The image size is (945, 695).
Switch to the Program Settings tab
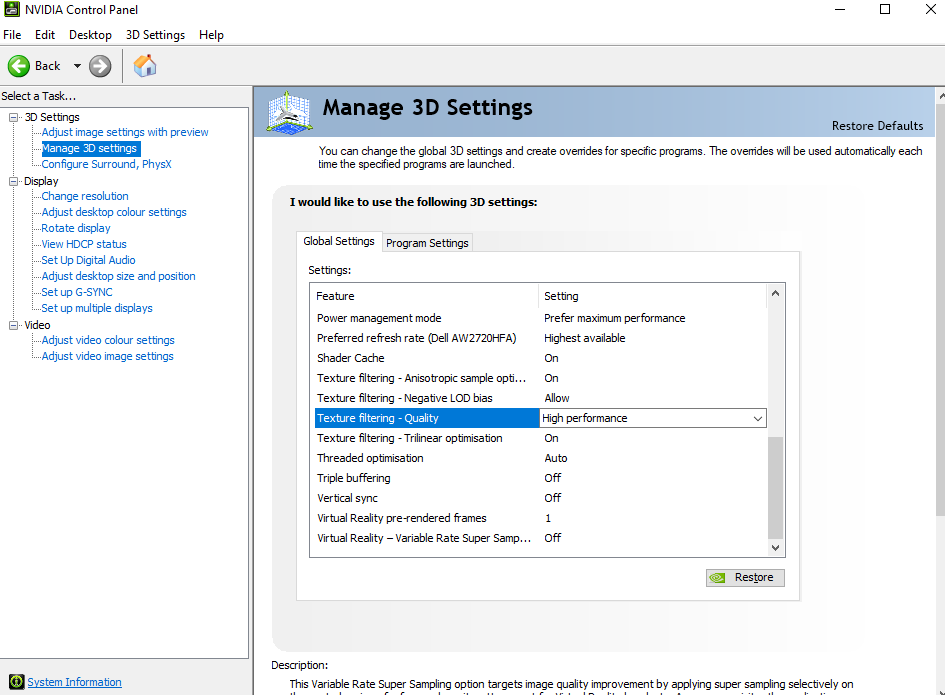tap(427, 242)
